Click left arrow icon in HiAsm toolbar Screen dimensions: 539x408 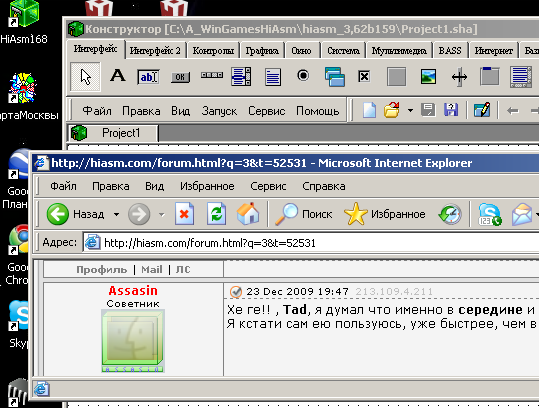pyautogui.click(x=513, y=111)
